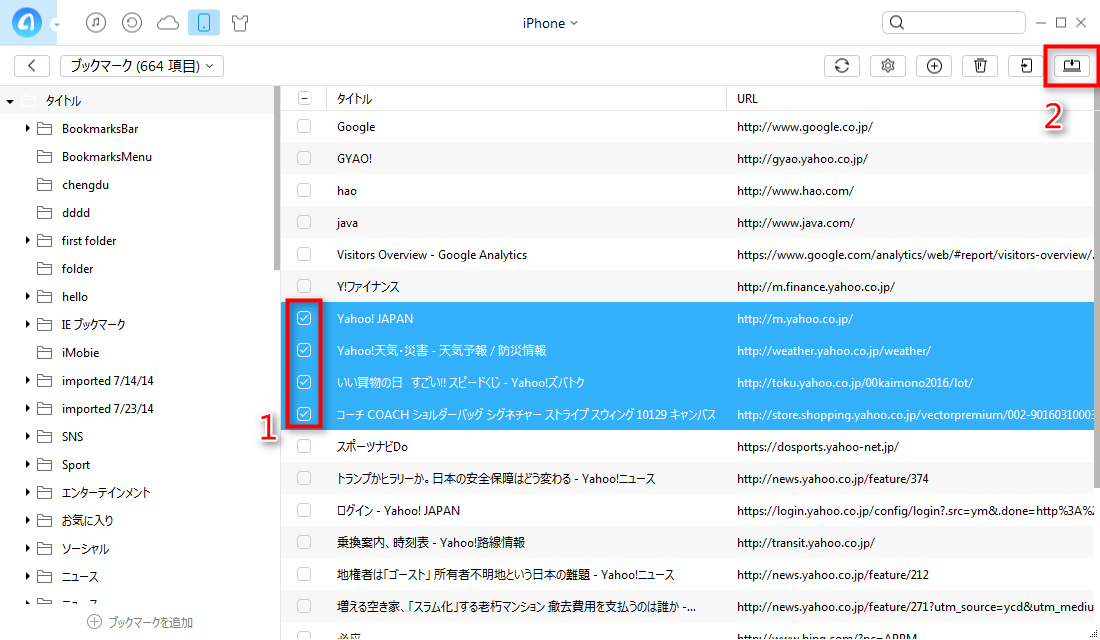Screen dimensions: 1100x640
Task: Open the iTunes backup restore icon
Action: coord(132,22)
